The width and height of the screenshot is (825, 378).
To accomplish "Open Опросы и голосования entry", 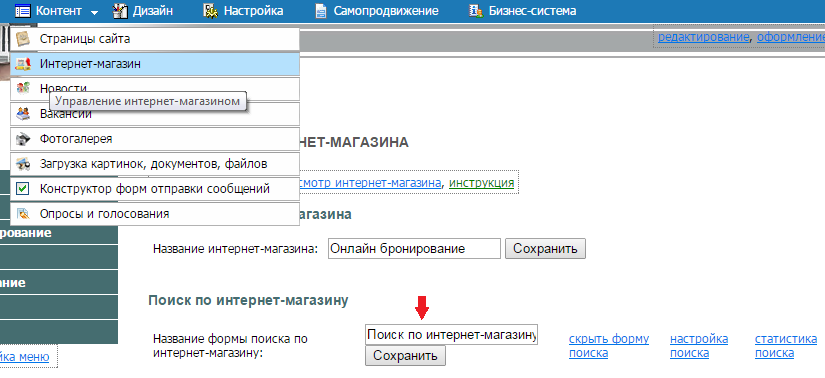I will pos(155,214).
